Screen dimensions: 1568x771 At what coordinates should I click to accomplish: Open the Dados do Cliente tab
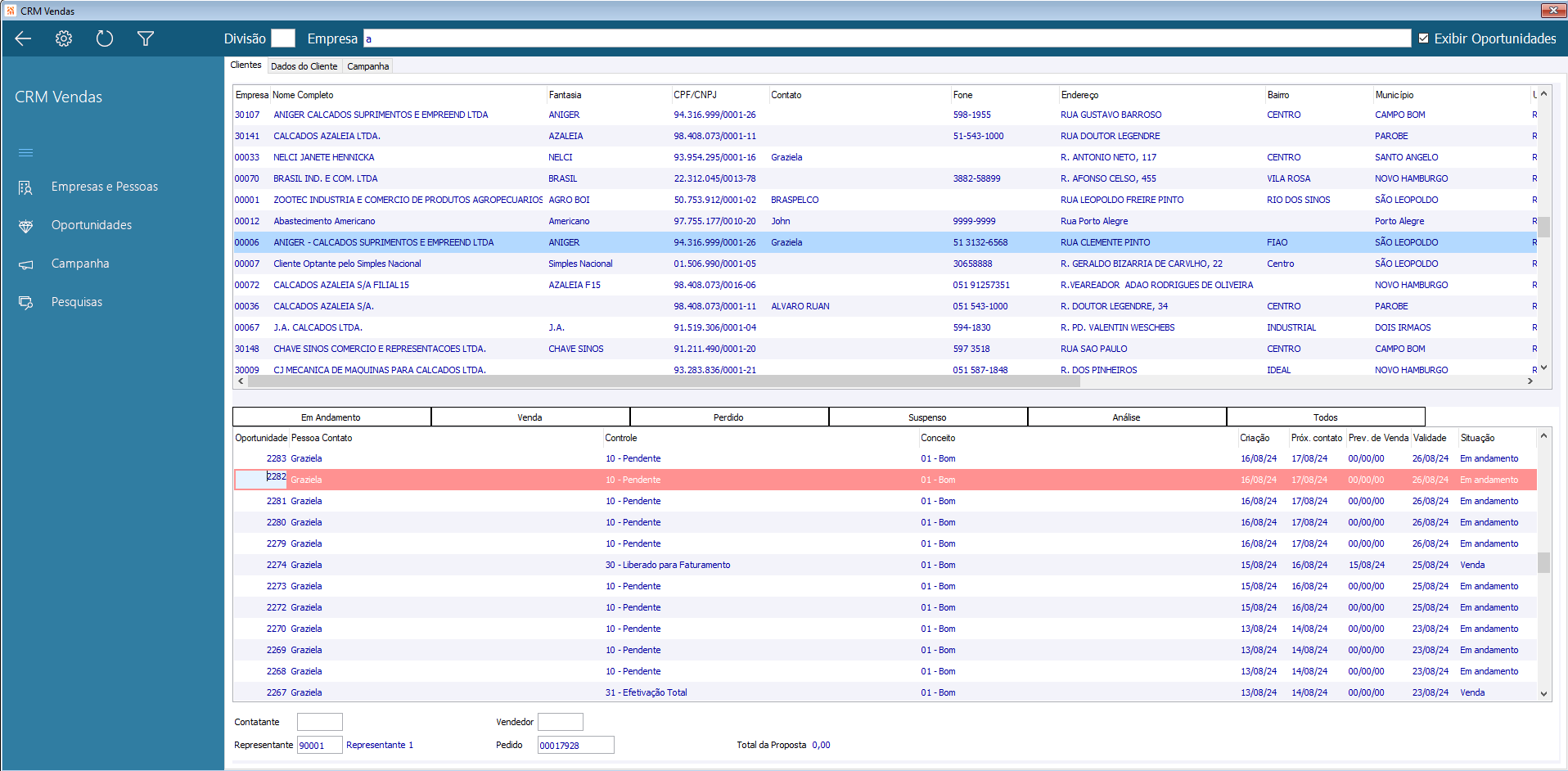click(x=304, y=66)
